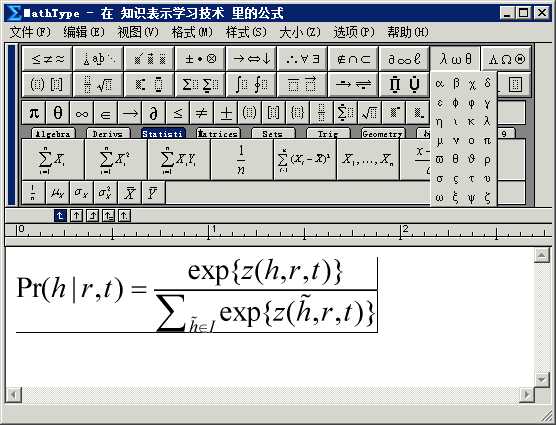The width and height of the screenshot is (556, 425).
Task: Insert the sum of X sub i expression
Action: pos(53,160)
